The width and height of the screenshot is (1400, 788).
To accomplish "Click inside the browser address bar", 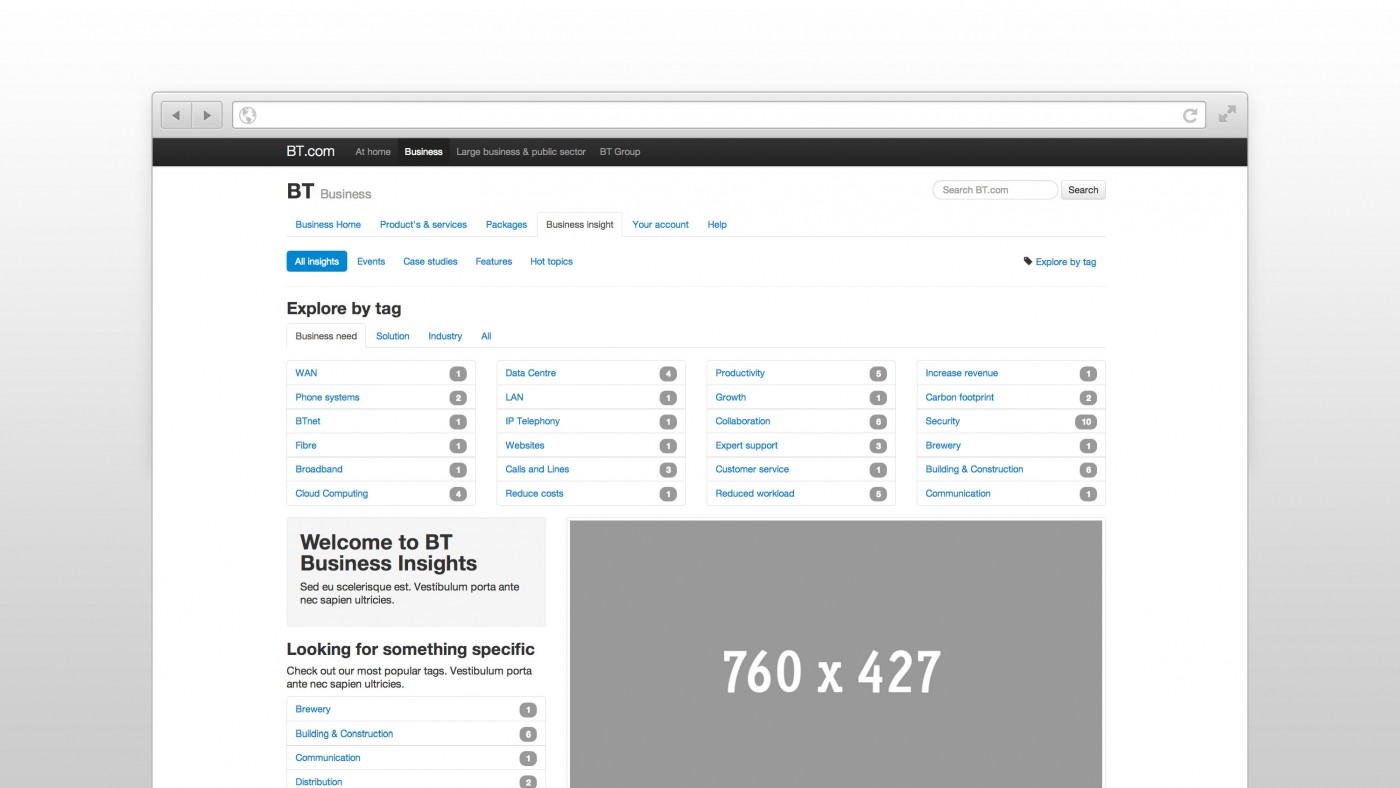I will click(x=719, y=115).
